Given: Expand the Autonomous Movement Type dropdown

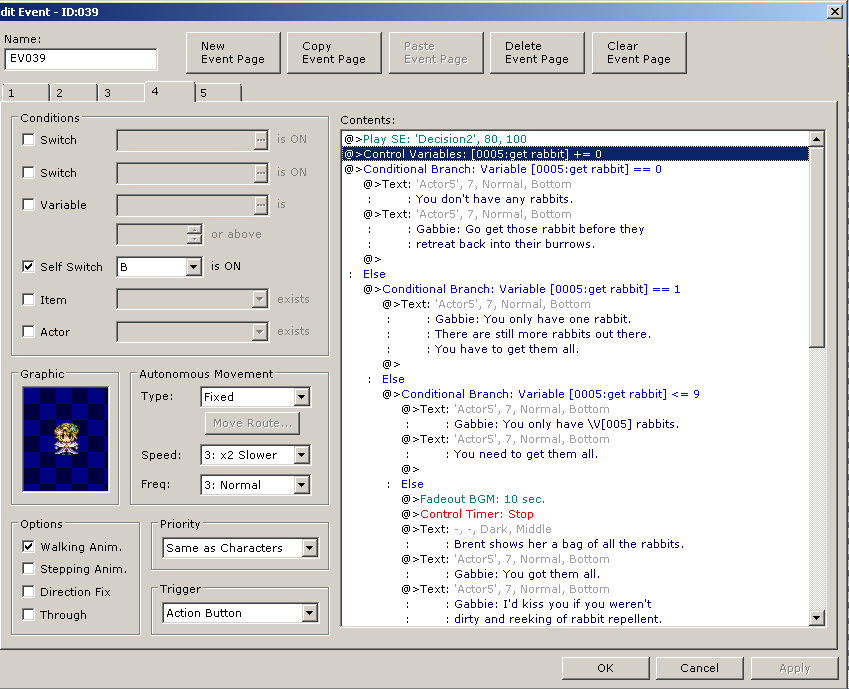Looking at the screenshot, I should [x=302, y=397].
